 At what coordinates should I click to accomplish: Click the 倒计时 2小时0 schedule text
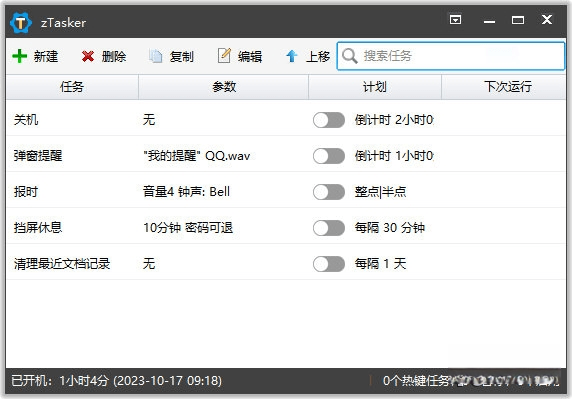(394, 120)
